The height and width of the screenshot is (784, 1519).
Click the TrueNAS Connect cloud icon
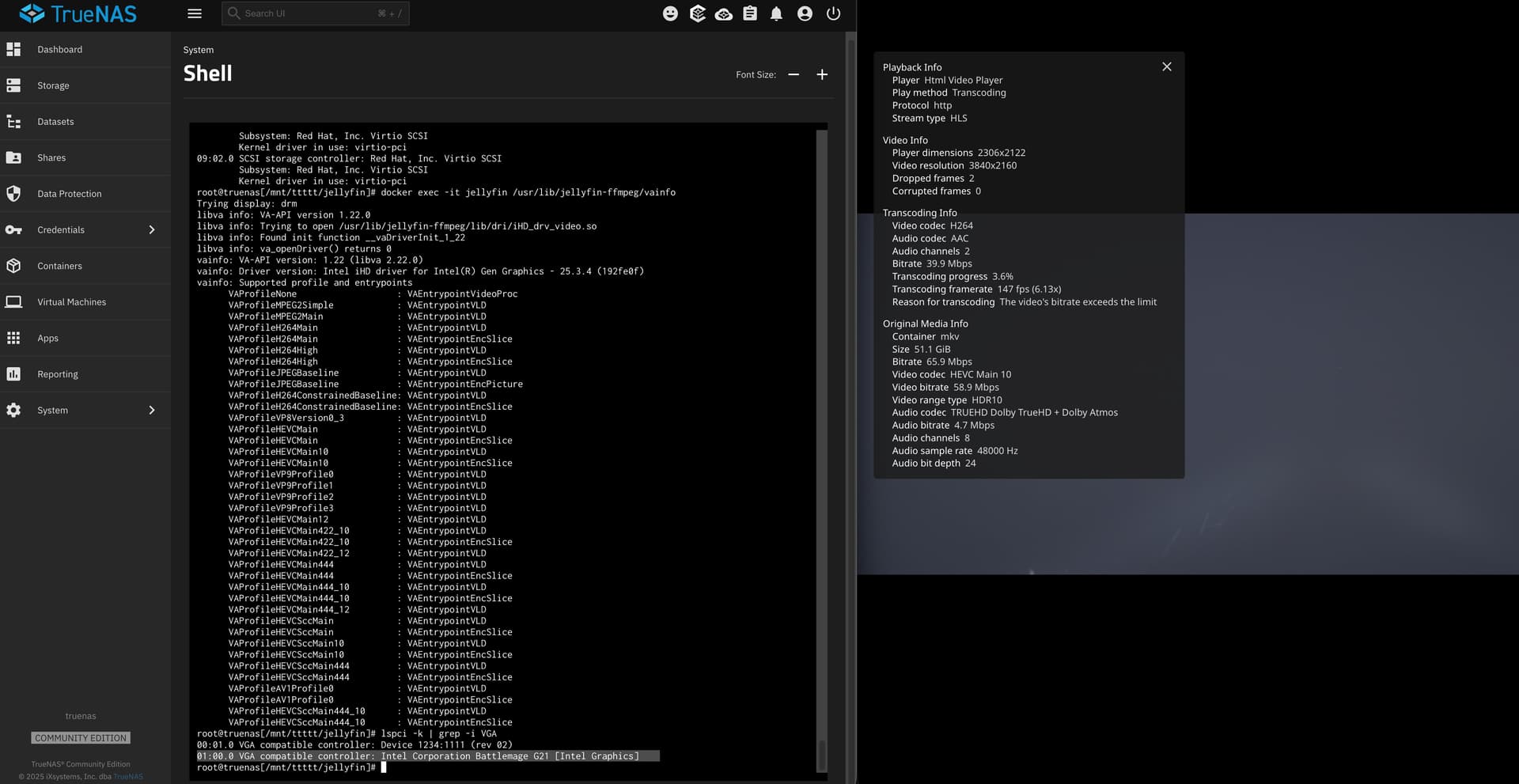[723, 13]
